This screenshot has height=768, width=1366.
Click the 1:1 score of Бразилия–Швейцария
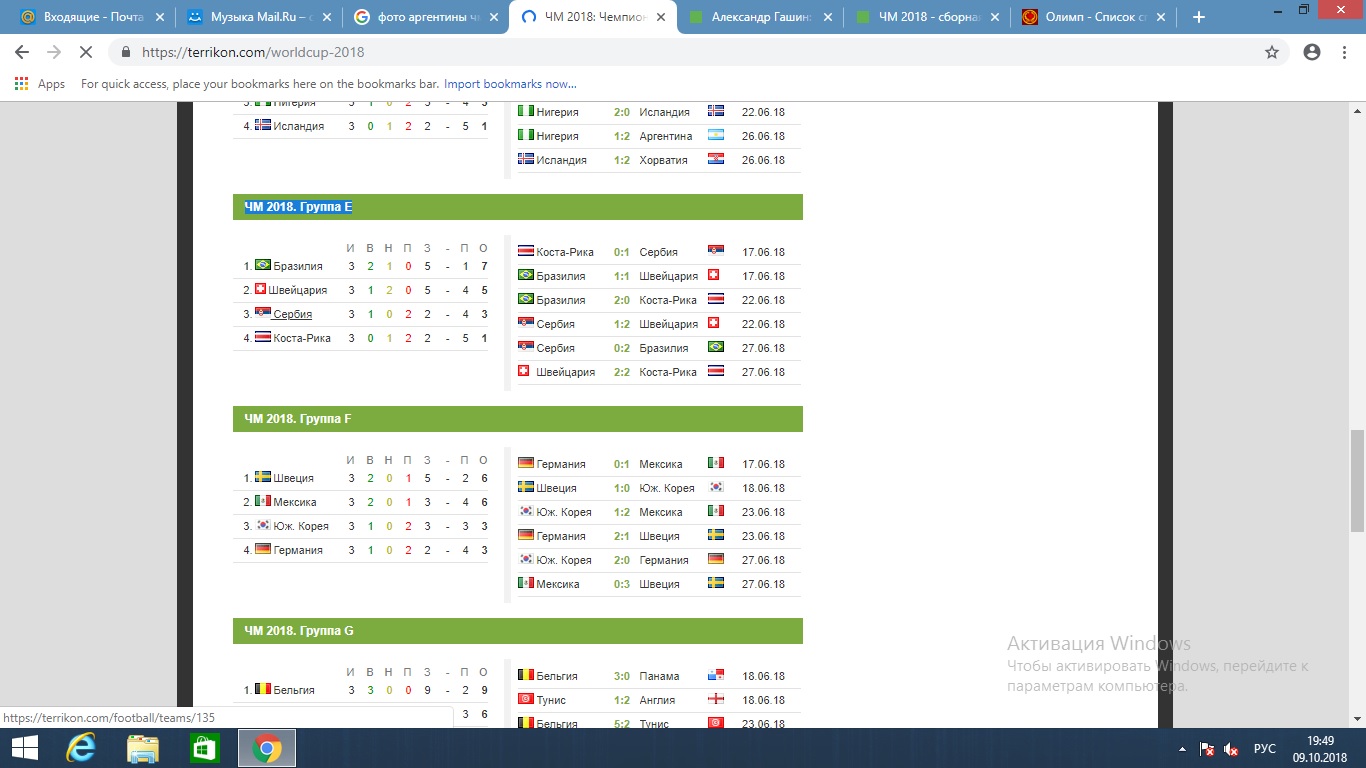point(622,276)
